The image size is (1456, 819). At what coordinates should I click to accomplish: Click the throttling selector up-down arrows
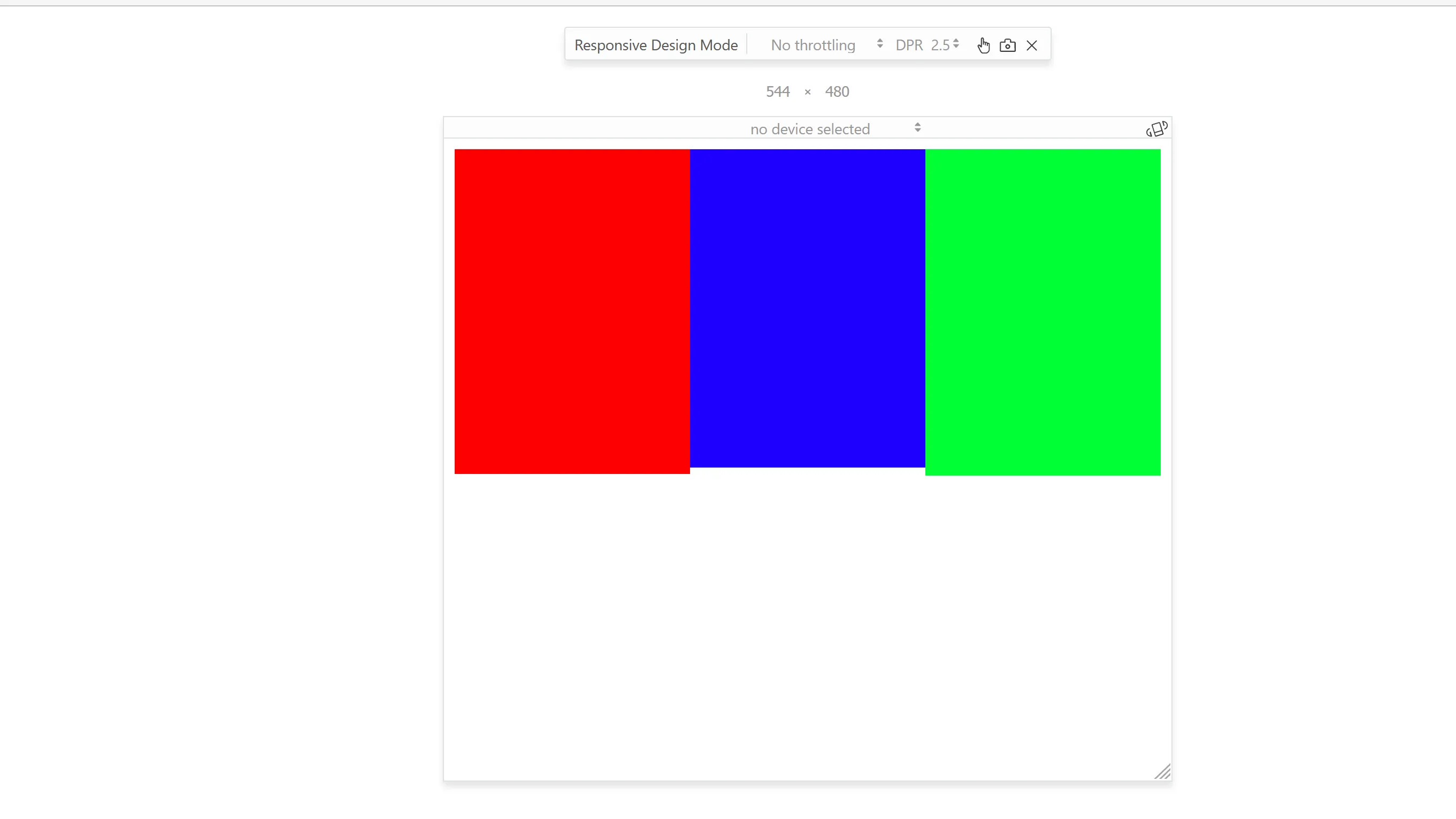tap(879, 43)
